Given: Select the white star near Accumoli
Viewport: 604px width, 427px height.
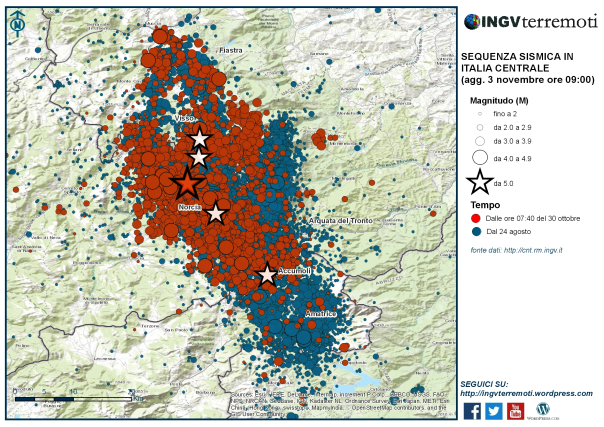Looking at the screenshot, I should pos(267,274).
